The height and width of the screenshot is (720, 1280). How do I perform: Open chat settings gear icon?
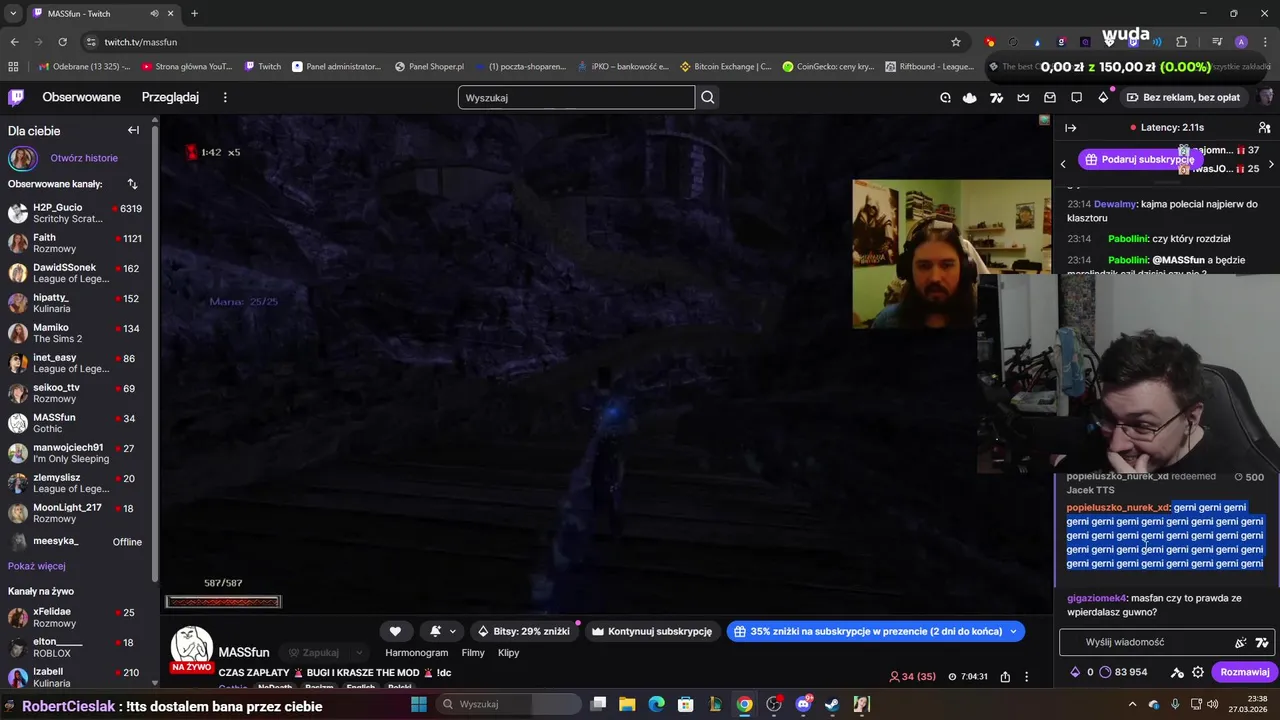pyautogui.click(x=1198, y=672)
